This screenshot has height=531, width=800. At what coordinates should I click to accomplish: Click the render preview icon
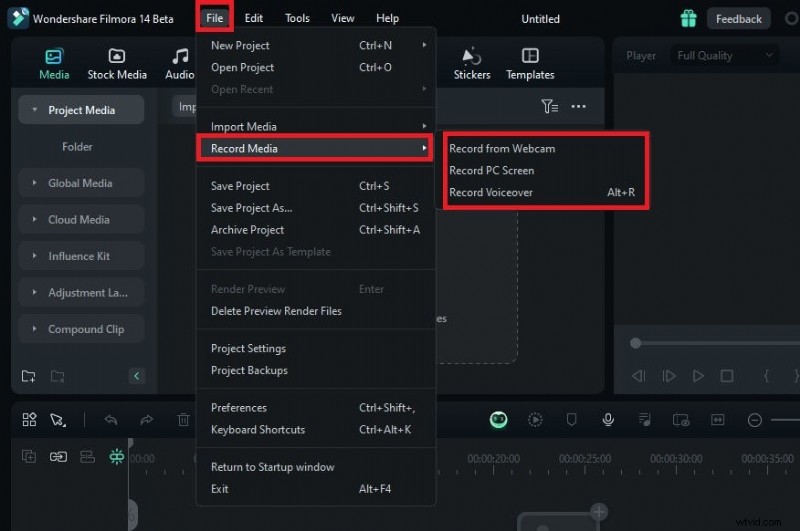coord(535,420)
